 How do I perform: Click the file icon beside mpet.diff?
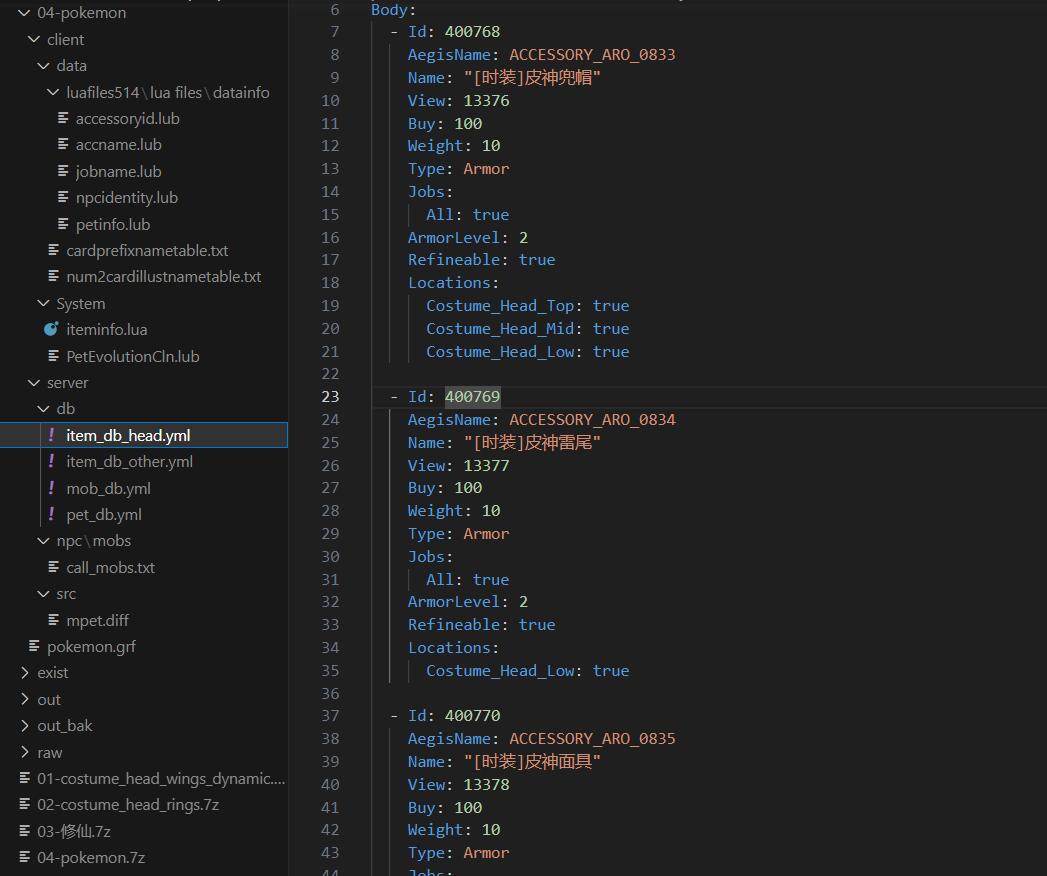point(53,620)
